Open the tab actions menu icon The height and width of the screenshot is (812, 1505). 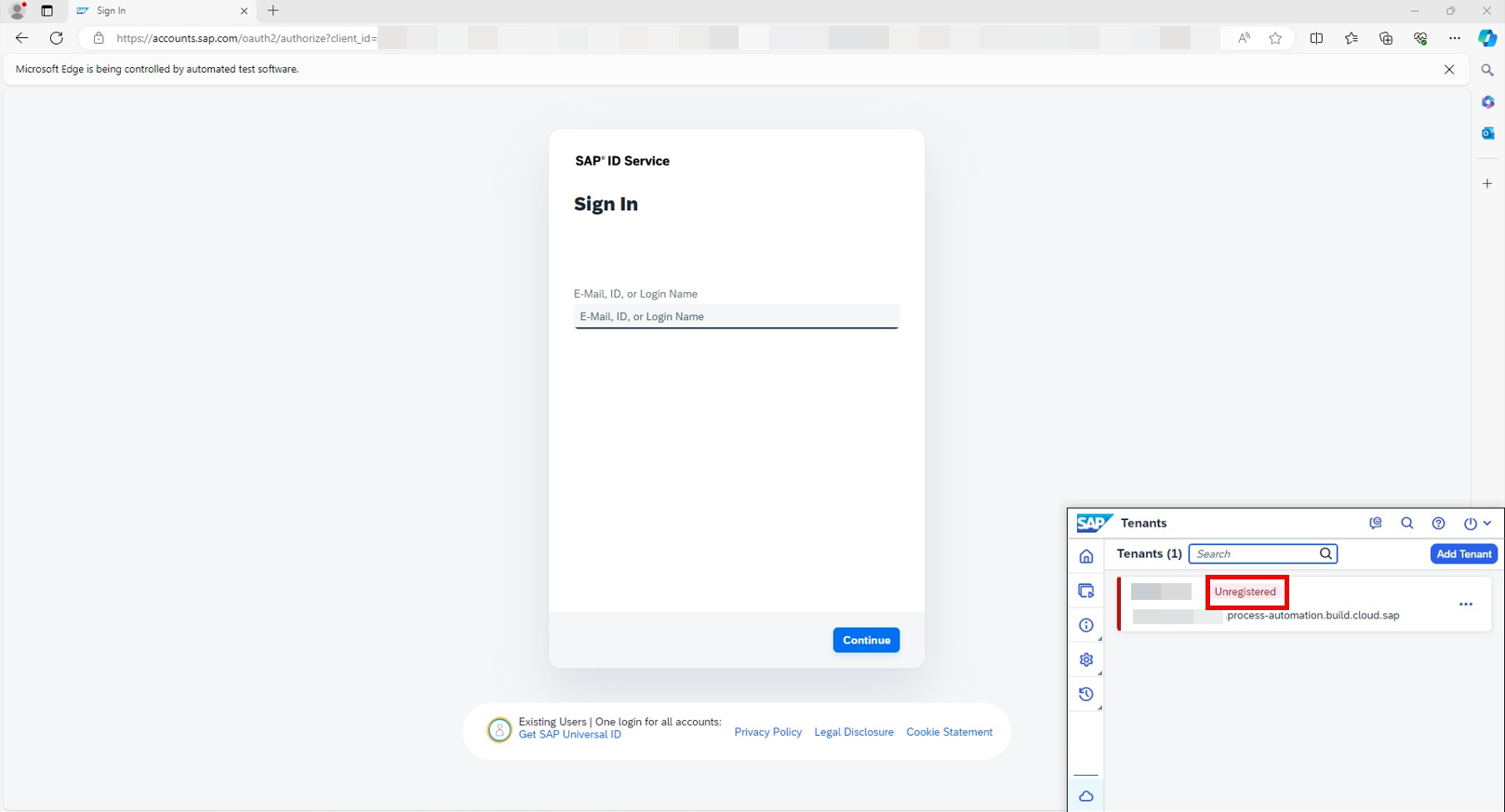pyautogui.click(x=47, y=11)
